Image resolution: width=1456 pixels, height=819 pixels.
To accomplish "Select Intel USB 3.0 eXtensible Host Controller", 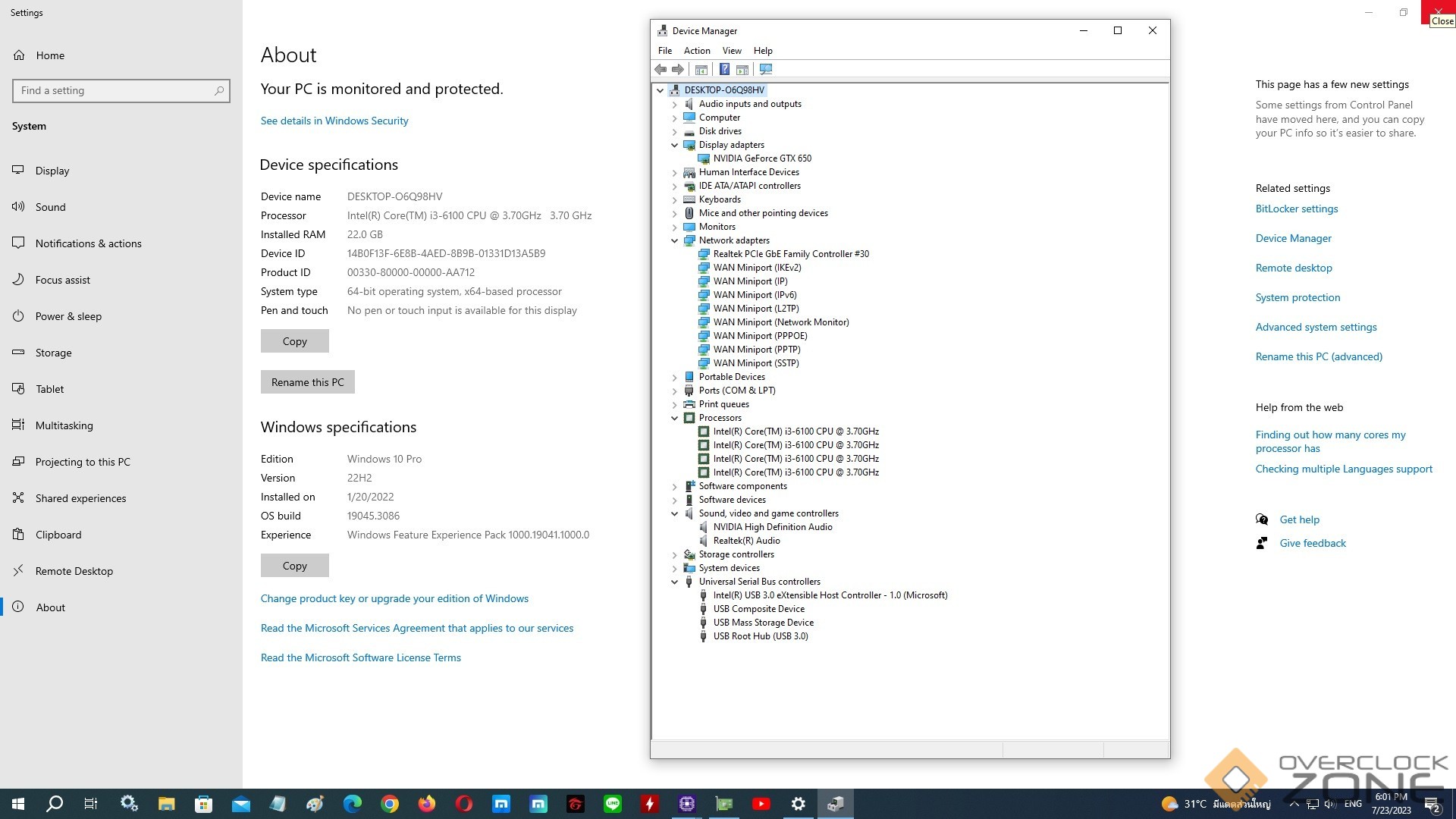I will pos(830,595).
